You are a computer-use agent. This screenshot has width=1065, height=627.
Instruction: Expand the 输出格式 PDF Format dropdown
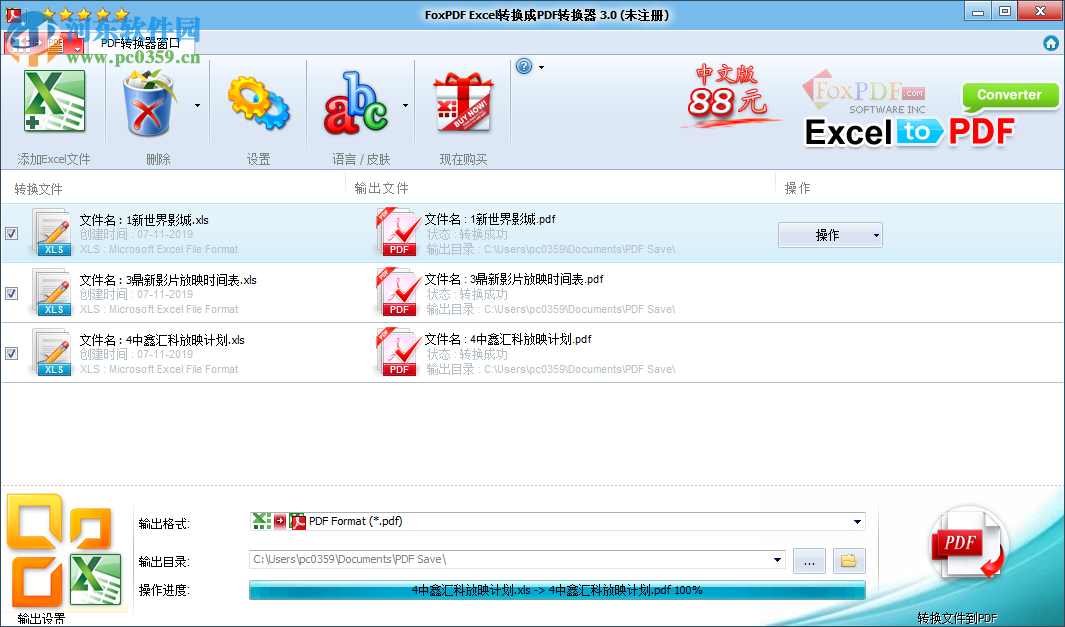[855, 521]
